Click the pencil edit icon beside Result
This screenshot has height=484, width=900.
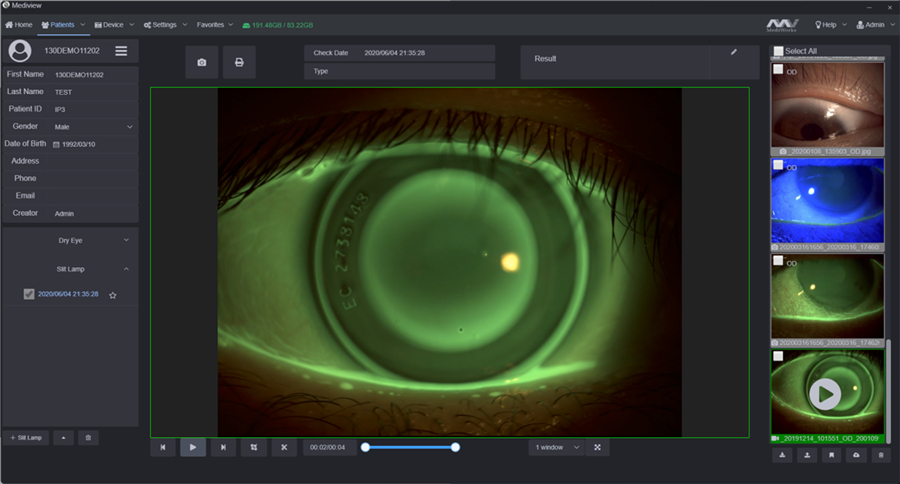point(734,52)
